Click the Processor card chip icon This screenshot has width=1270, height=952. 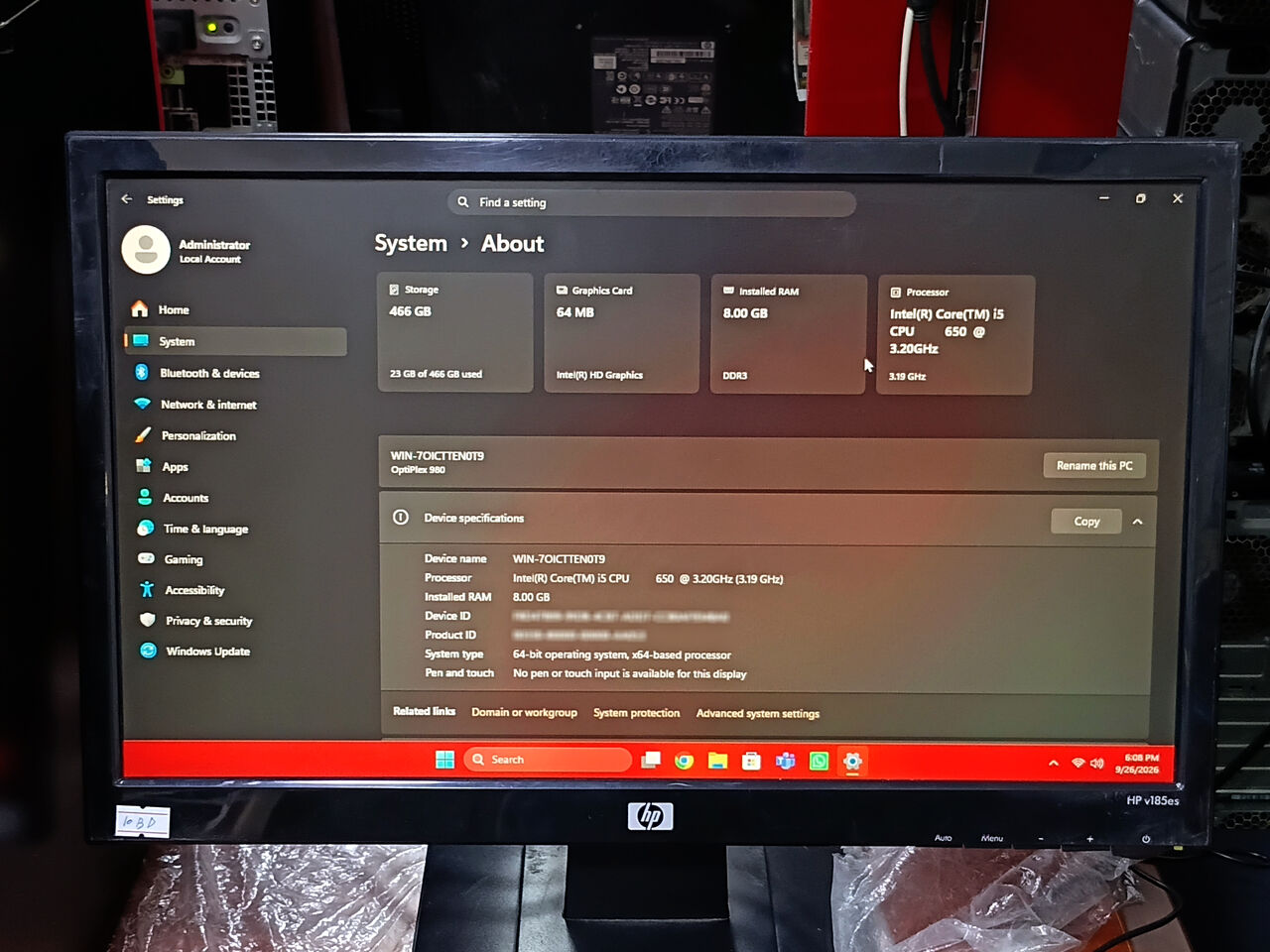coord(895,292)
